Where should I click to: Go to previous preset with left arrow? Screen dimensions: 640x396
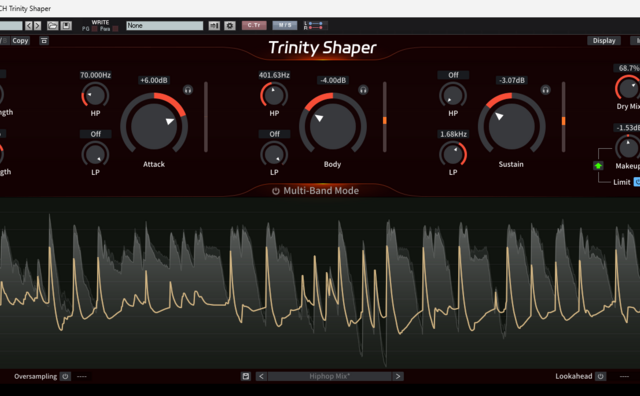click(261, 376)
